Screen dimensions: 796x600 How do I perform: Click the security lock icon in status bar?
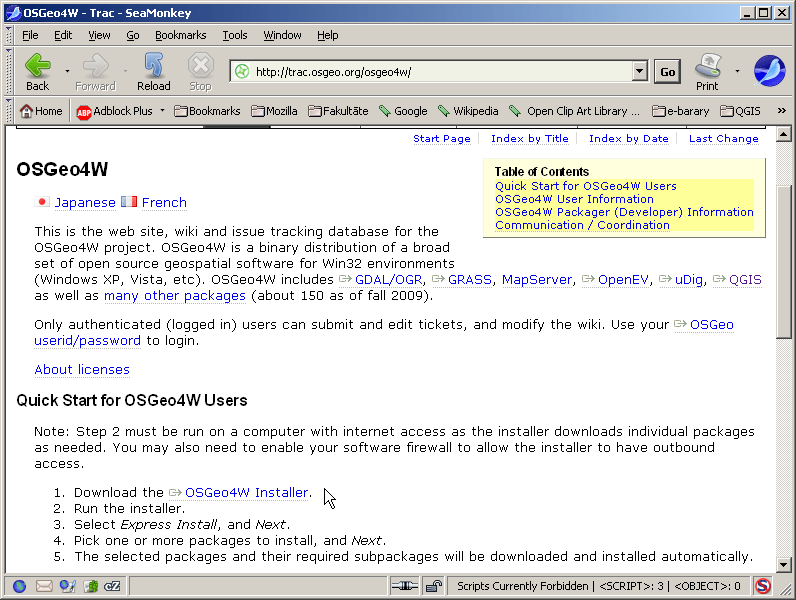click(x=434, y=586)
